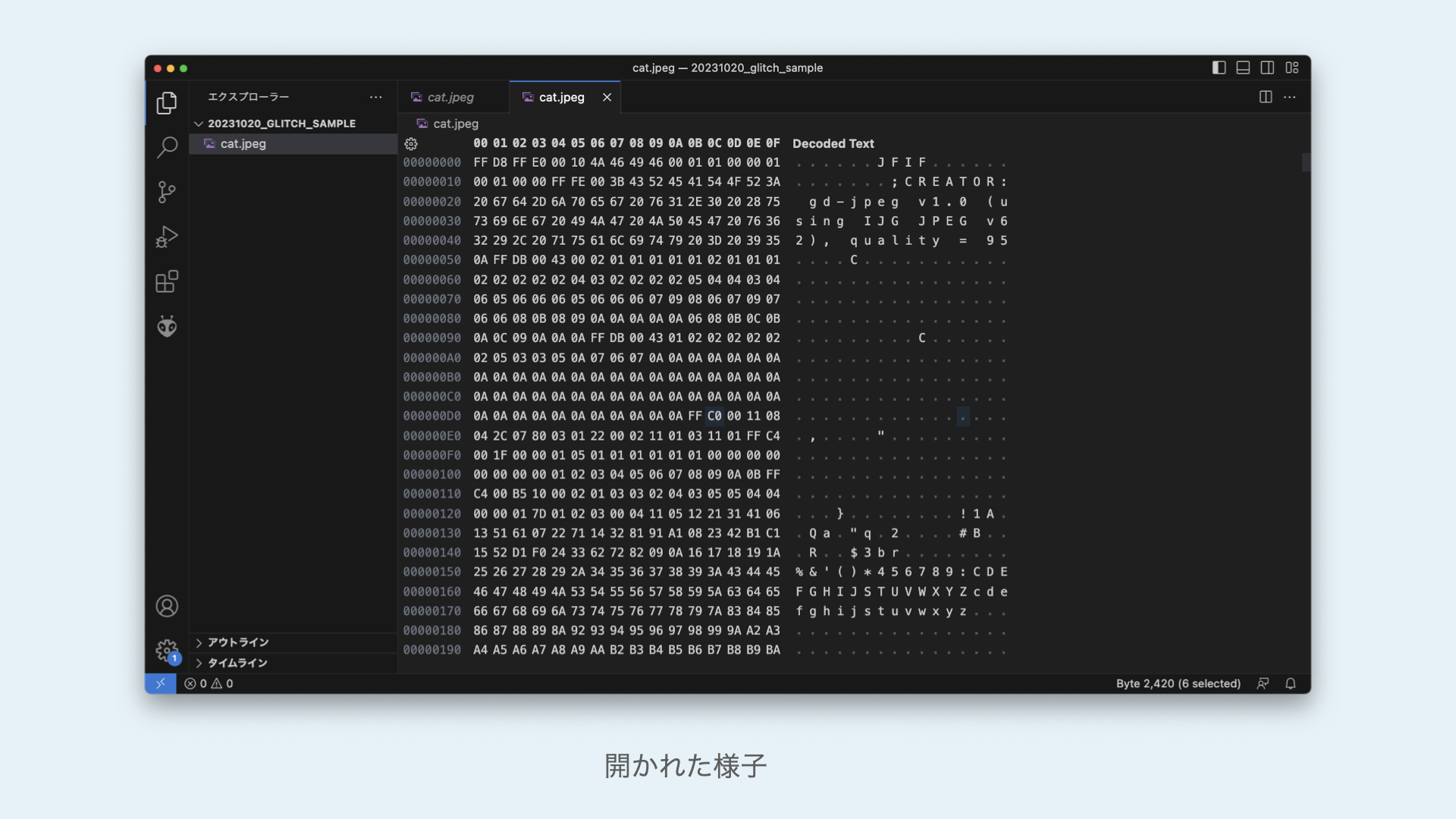Open the Source Control view
The height and width of the screenshot is (819, 1456).
pos(167,192)
